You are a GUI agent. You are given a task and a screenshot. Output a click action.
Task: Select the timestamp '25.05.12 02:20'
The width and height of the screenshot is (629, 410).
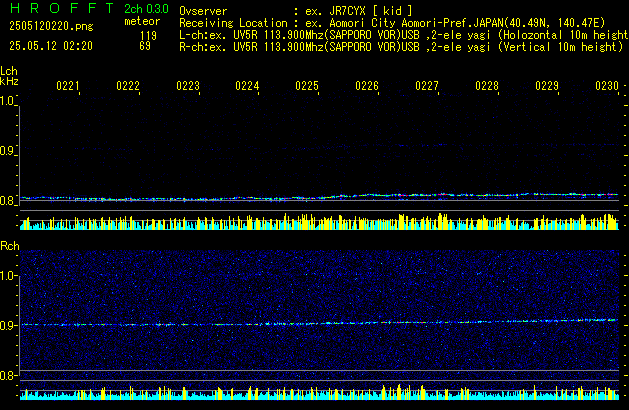tap(51, 46)
